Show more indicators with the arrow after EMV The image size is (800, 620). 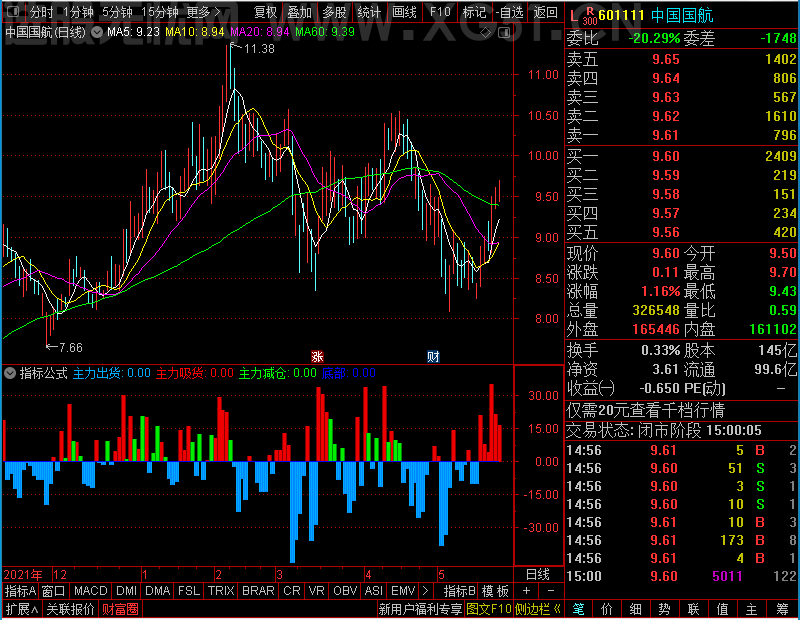[x=425, y=591]
